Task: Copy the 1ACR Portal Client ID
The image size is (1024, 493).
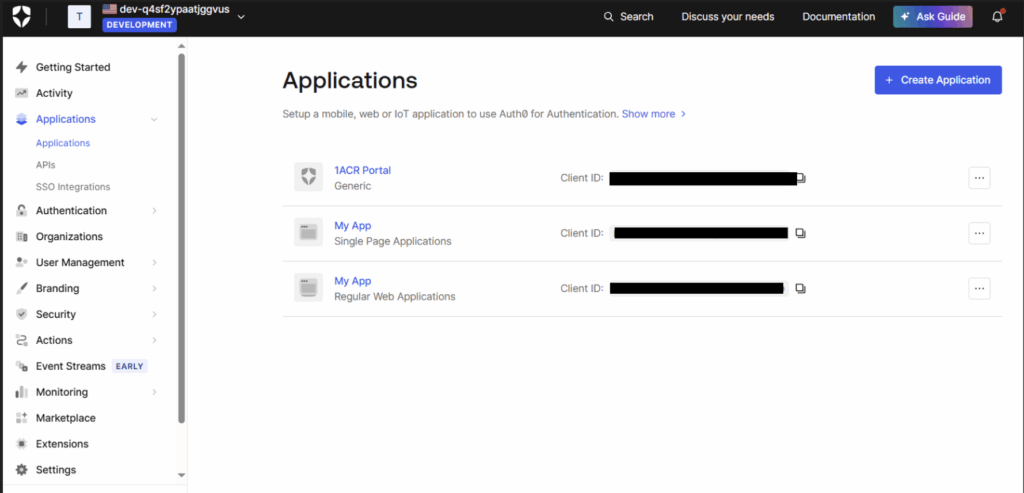Action: click(800, 178)
